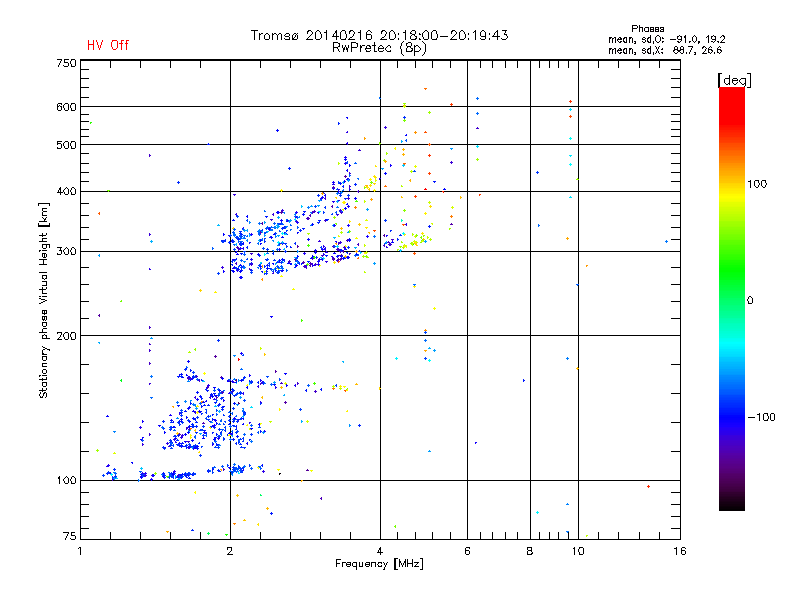Click the y-axis tick label '400'
The image size is (800, 600).
pos(66,192)
